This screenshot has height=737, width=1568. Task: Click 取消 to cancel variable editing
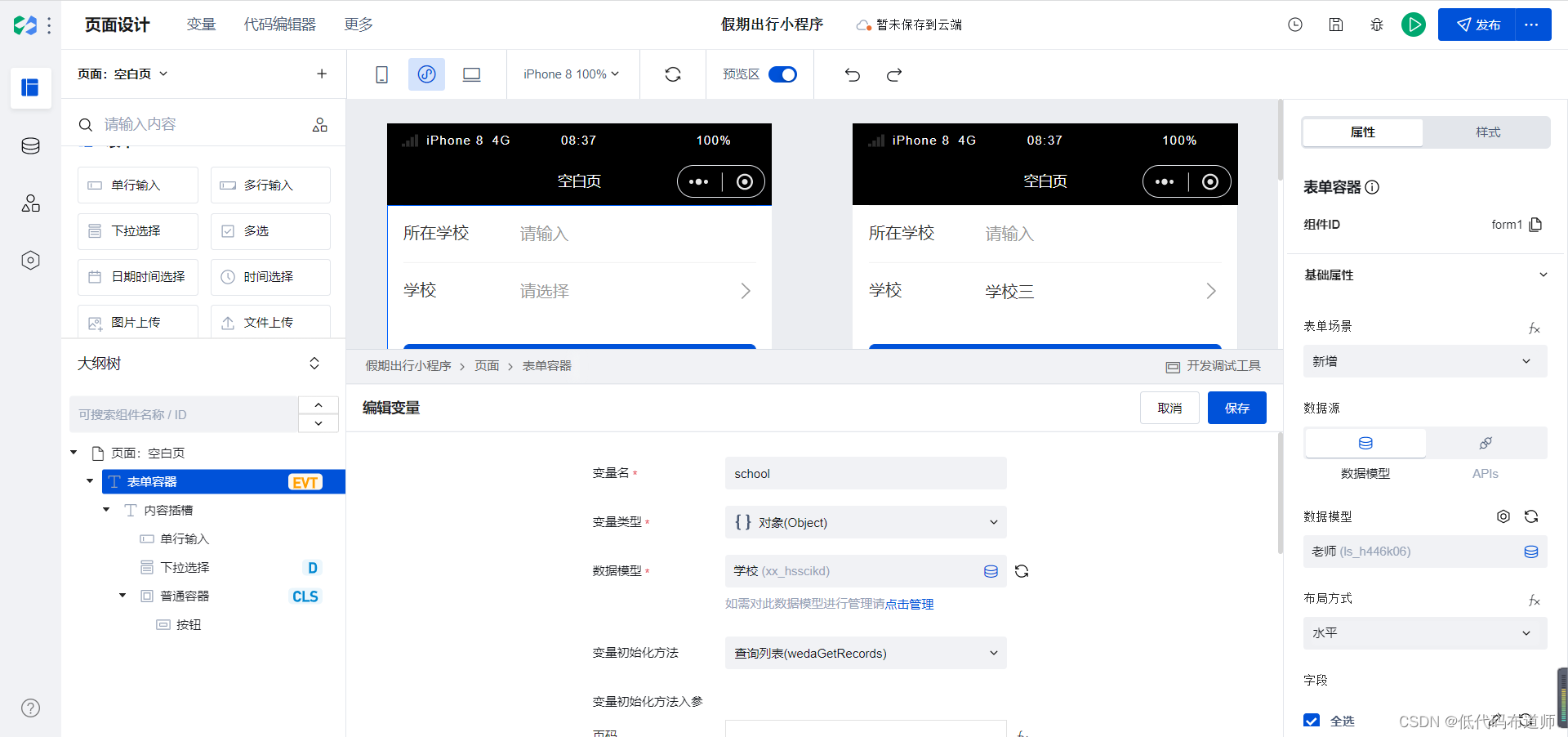[x=1169, y=408]
